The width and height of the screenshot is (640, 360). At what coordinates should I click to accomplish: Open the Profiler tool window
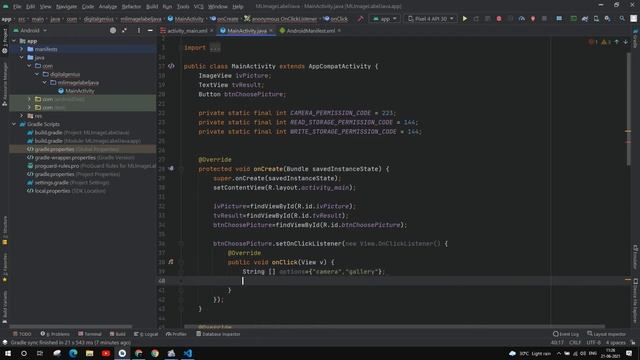point(176,334)
